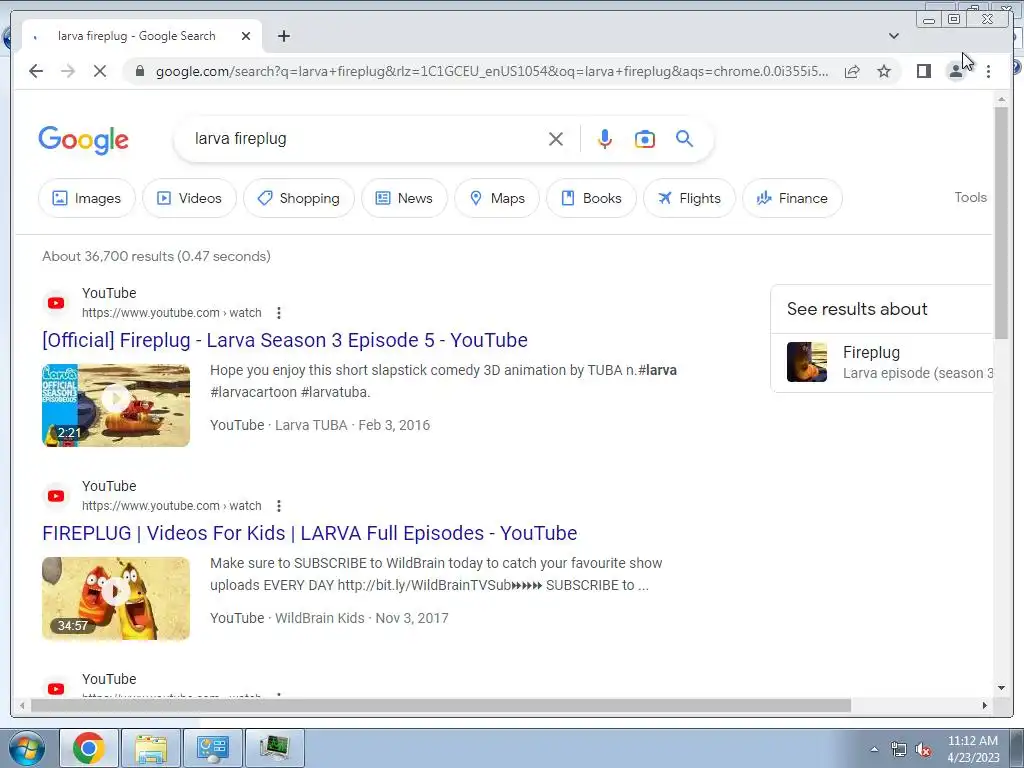Click the first result's youtube.com watch URL
Viewport: 1024px width, 768px height.
(172, 313)
